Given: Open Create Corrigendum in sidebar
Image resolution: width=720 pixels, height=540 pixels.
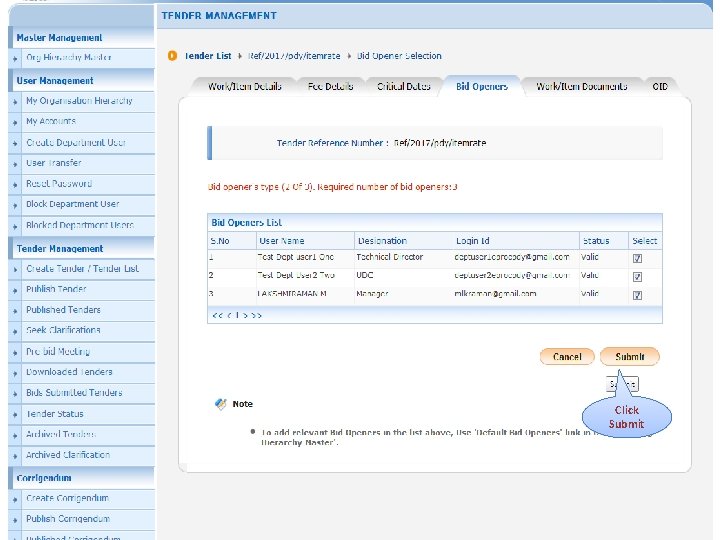Looking at the screenshot, I should coord(67,498).
